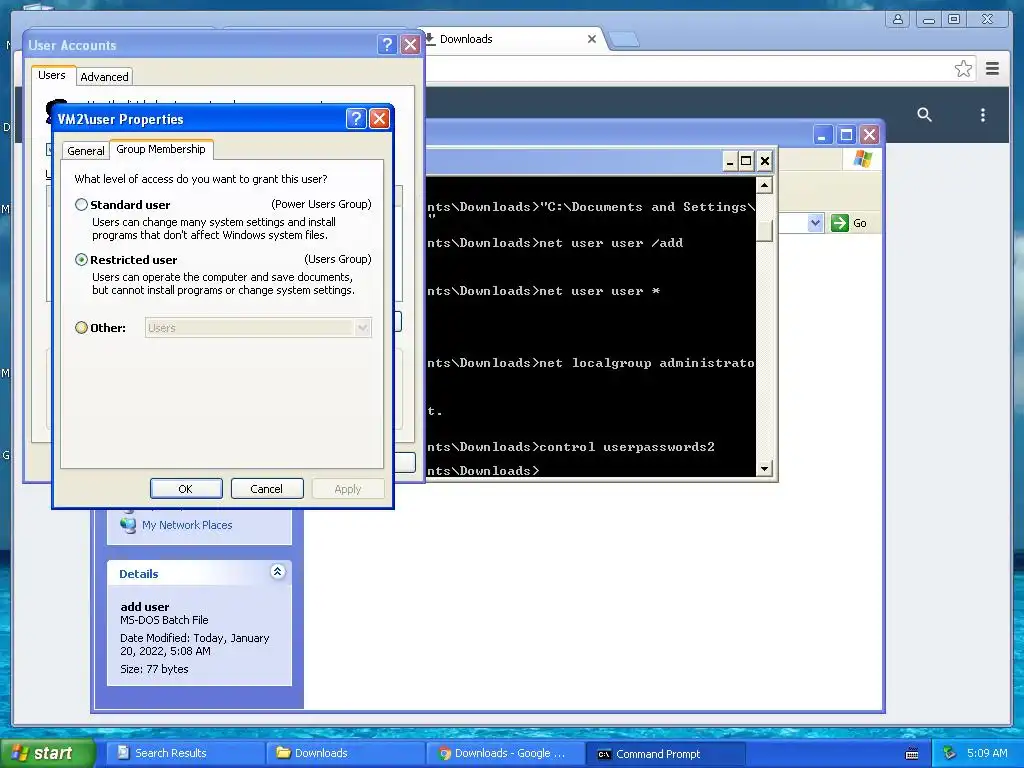This screenshot has height=768, width=1024.
Task: Switch to the General tab in user Properties
Action: pos(86,151)
